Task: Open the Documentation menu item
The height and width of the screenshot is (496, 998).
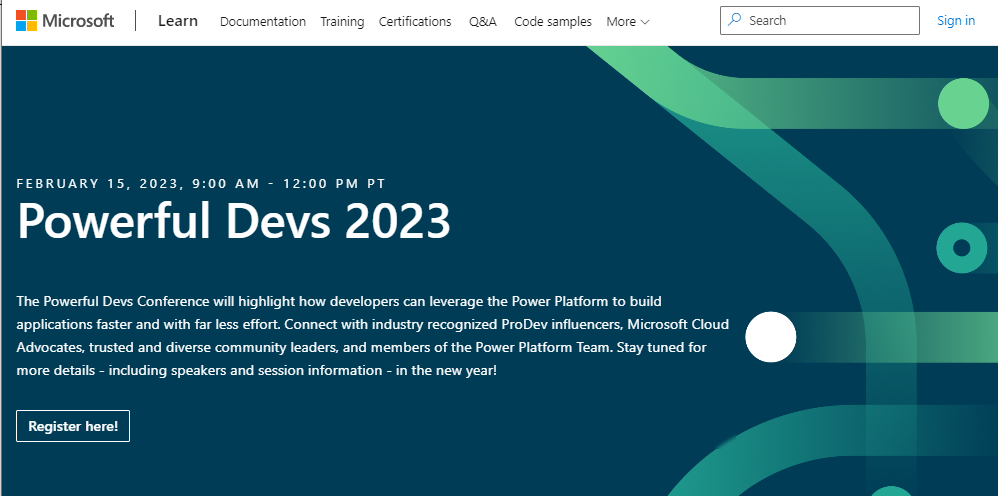Action: pyautogui.click(x=263, y=22)
